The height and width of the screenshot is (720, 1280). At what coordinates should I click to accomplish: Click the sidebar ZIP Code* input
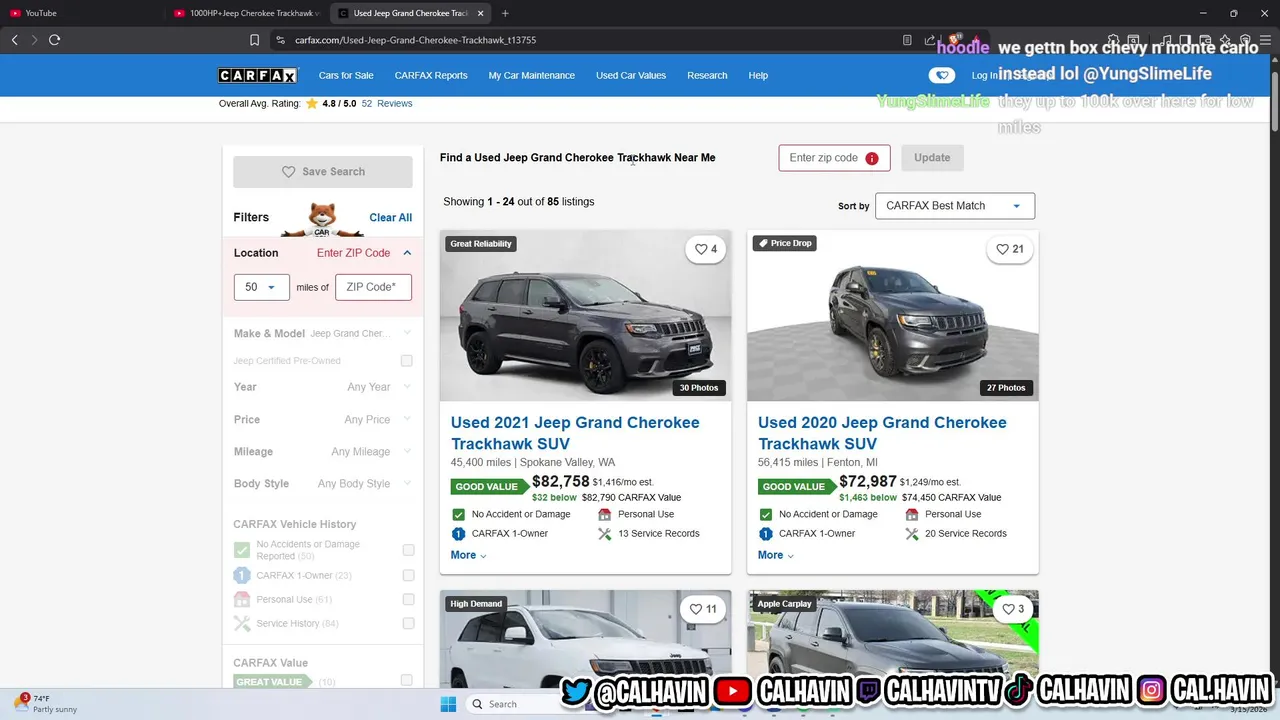click(x=373, y=287)
